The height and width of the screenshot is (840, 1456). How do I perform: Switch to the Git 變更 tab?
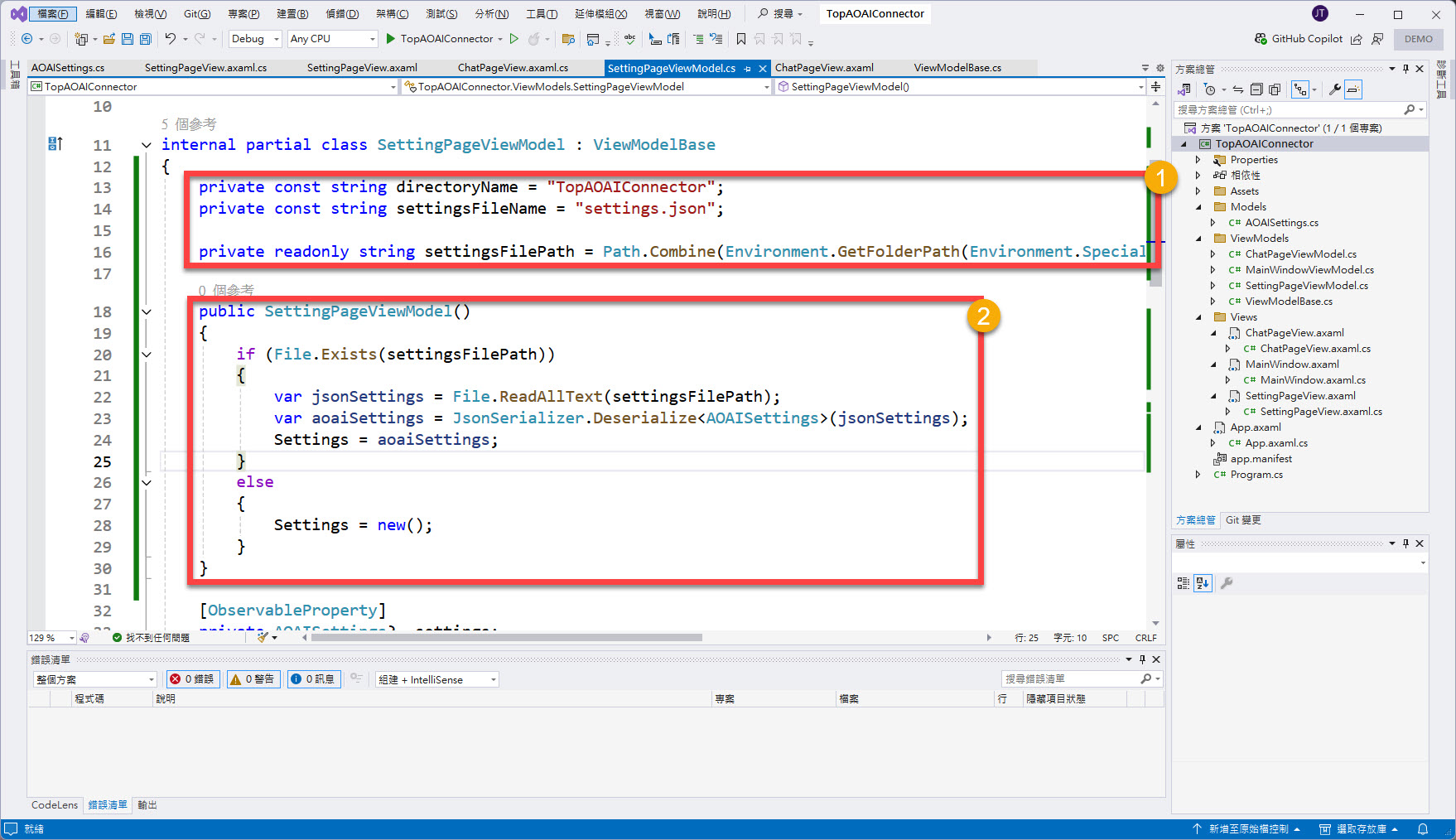pyautogui.click(x=1243, y=520)
